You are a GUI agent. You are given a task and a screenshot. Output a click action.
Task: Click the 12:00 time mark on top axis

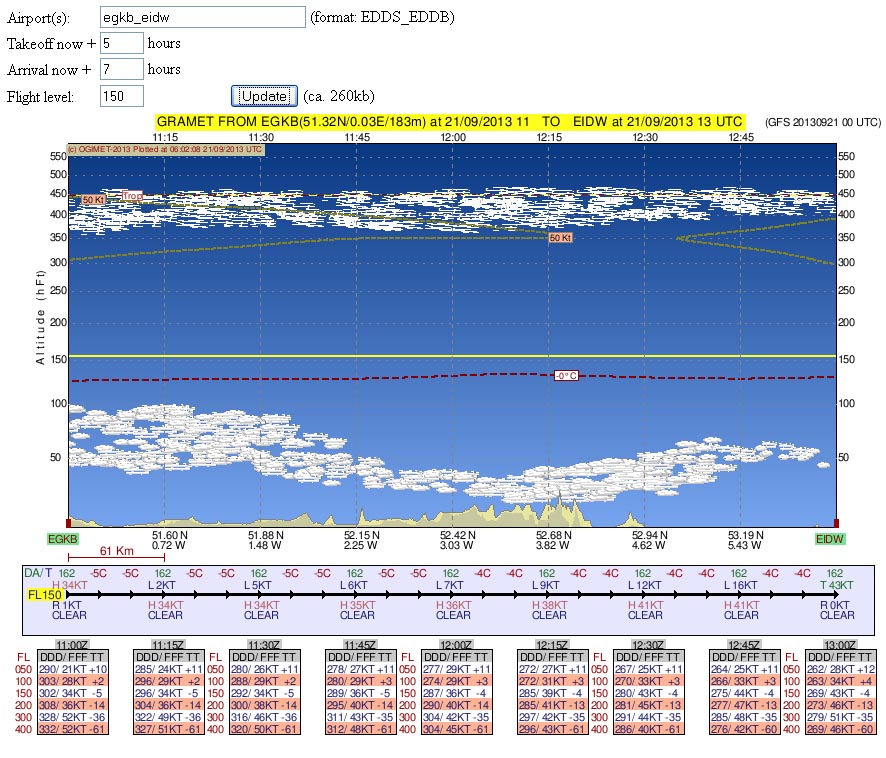coord(453,137)
